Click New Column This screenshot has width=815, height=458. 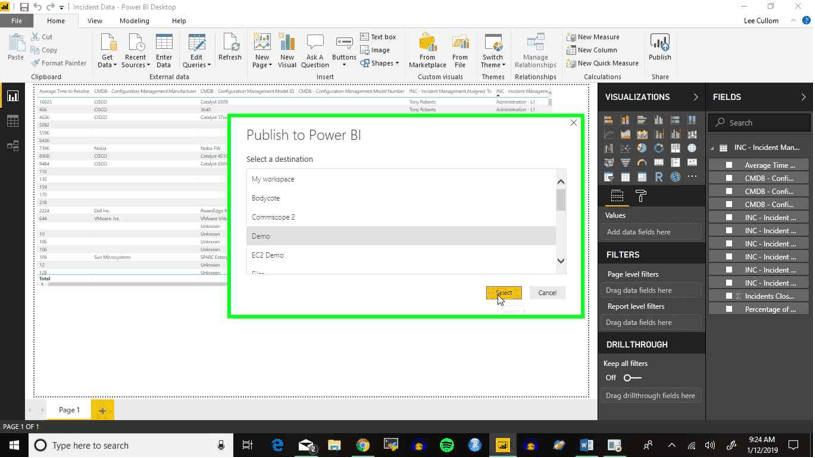point(592,50)
